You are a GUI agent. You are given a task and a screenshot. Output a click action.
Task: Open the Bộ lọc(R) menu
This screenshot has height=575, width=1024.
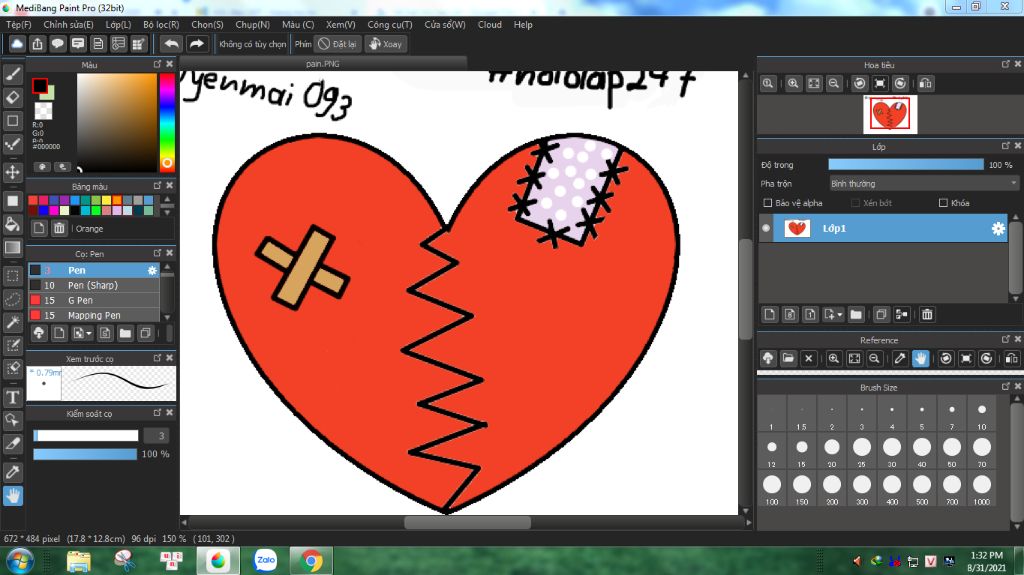point(161,24)
